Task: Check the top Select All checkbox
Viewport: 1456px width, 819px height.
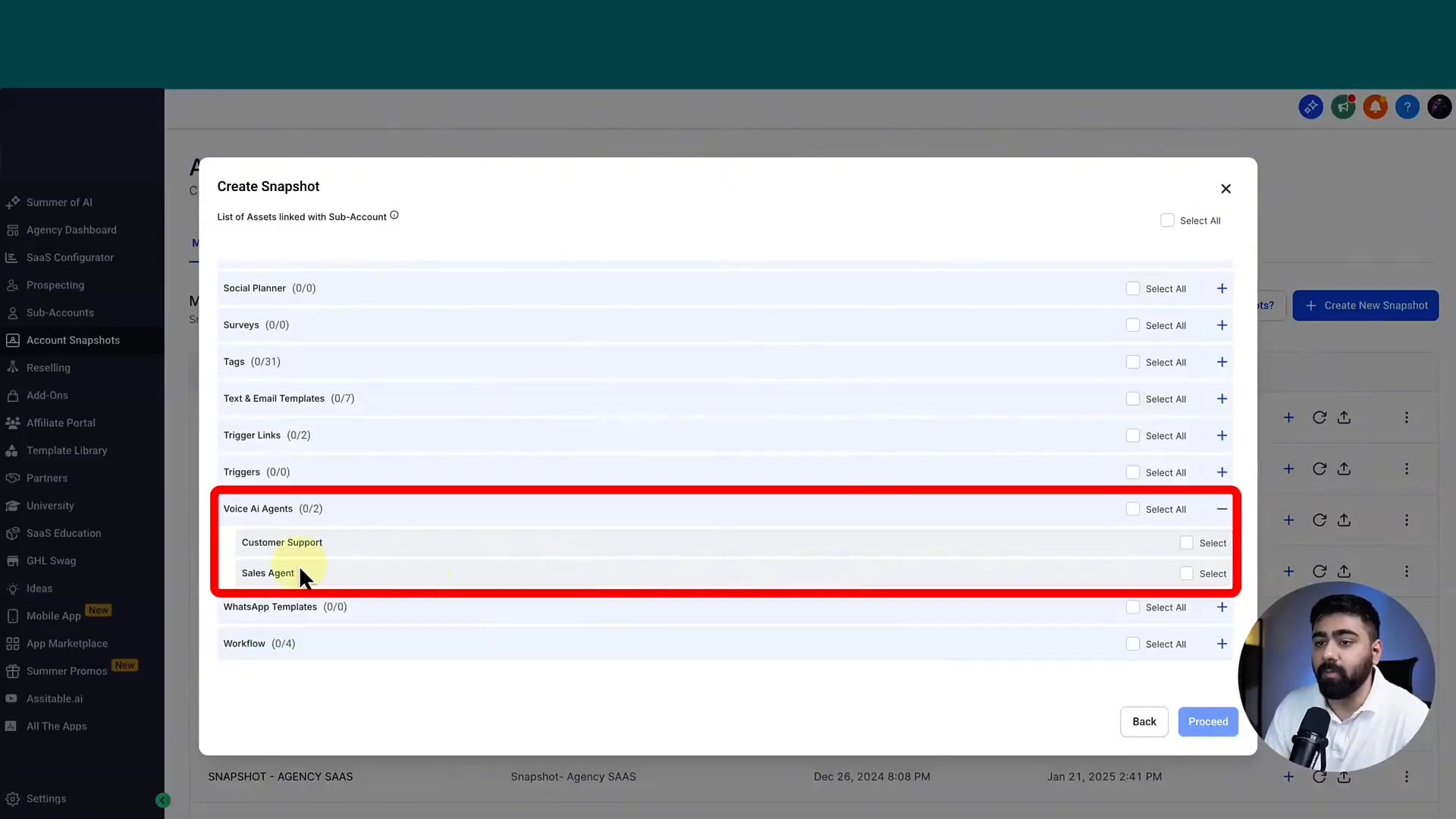Action: click(x=1167, y=221)
